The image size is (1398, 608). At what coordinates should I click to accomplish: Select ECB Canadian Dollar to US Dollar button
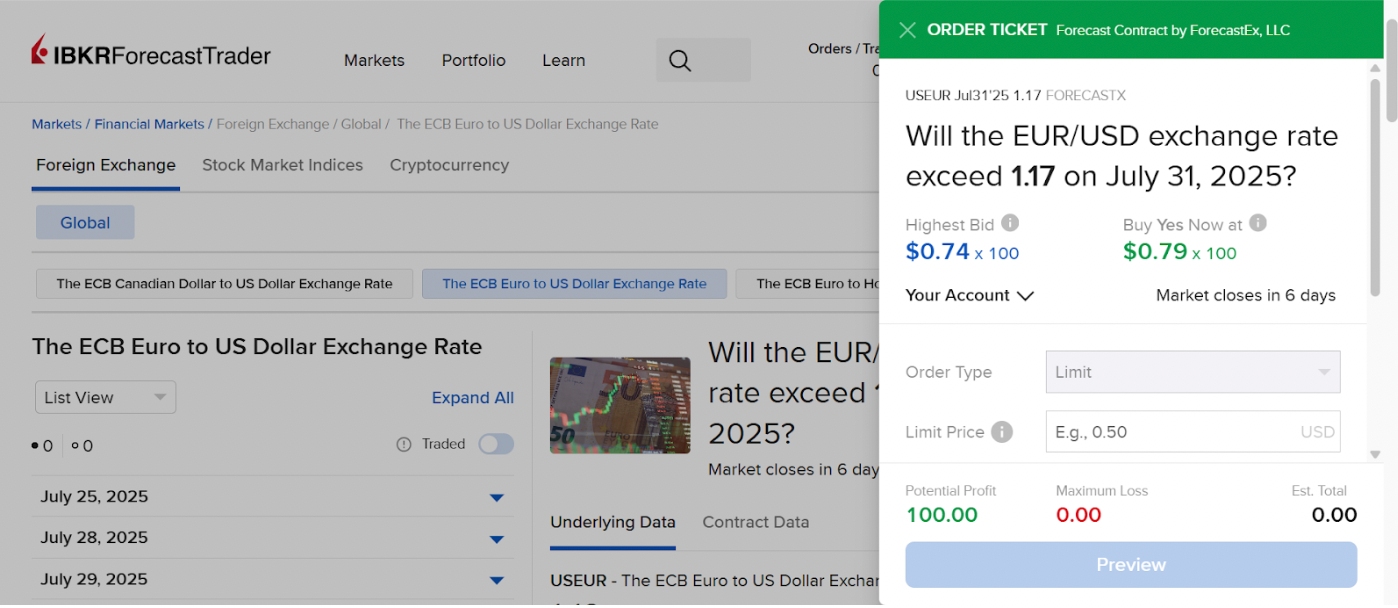[x=225, y=284]
